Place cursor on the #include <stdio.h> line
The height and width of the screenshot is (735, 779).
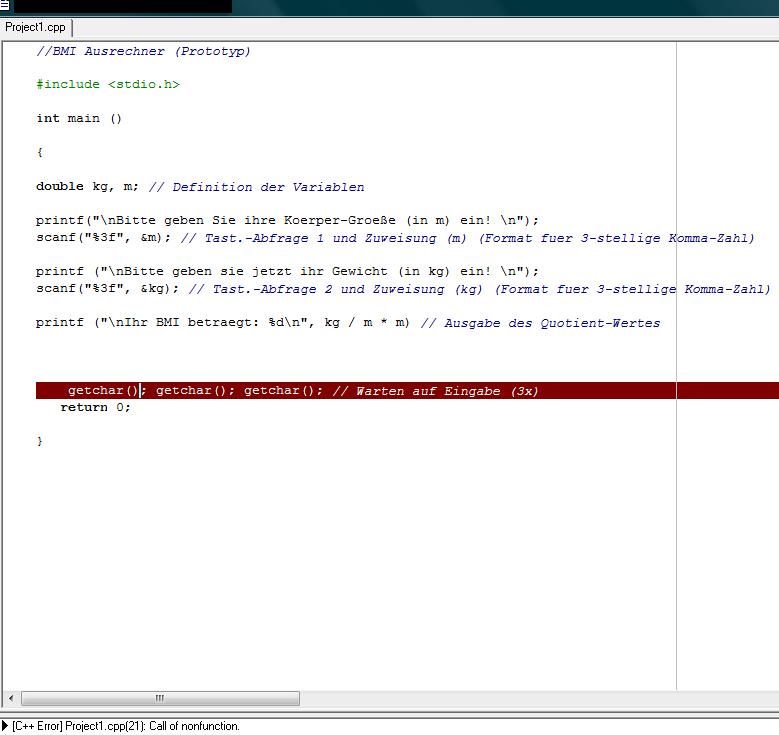coord(108,84)
